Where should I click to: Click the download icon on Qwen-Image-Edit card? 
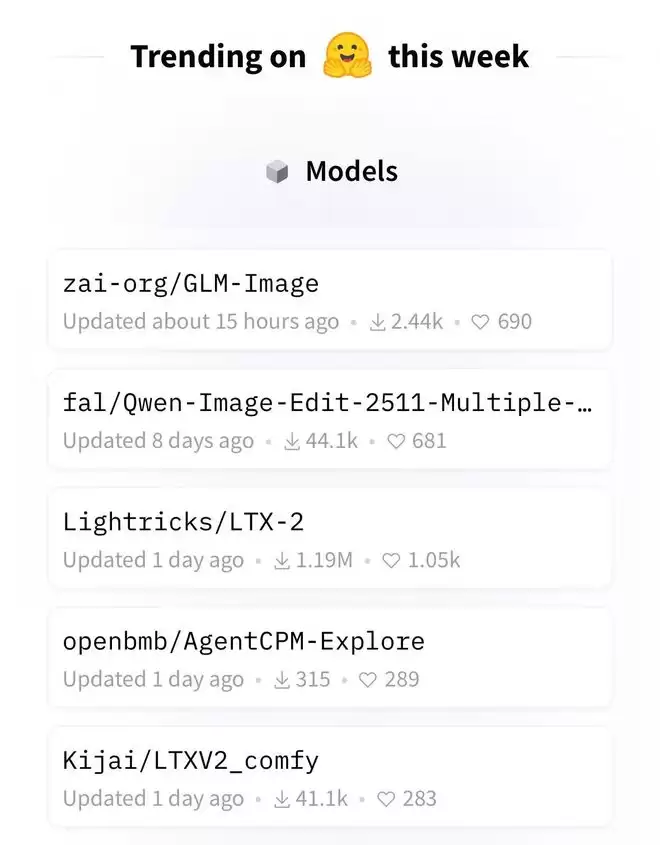pos(293,441)
